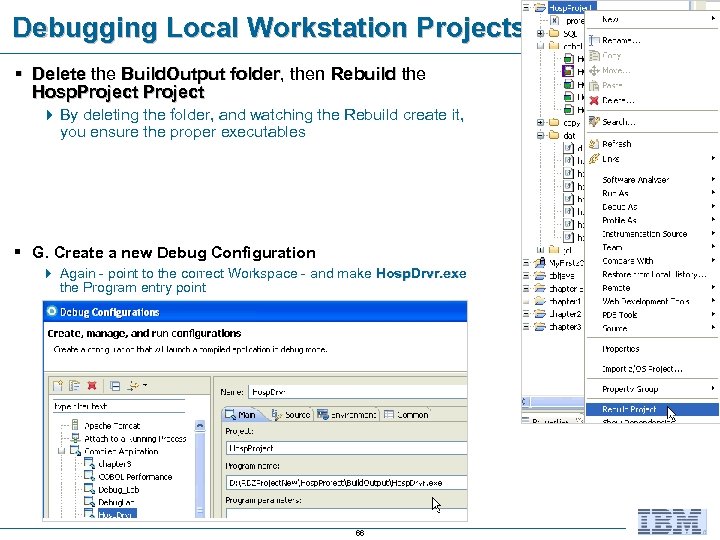Expand the SQL folder in project tree
The image size is (720, 540).
tap(540, 33)
